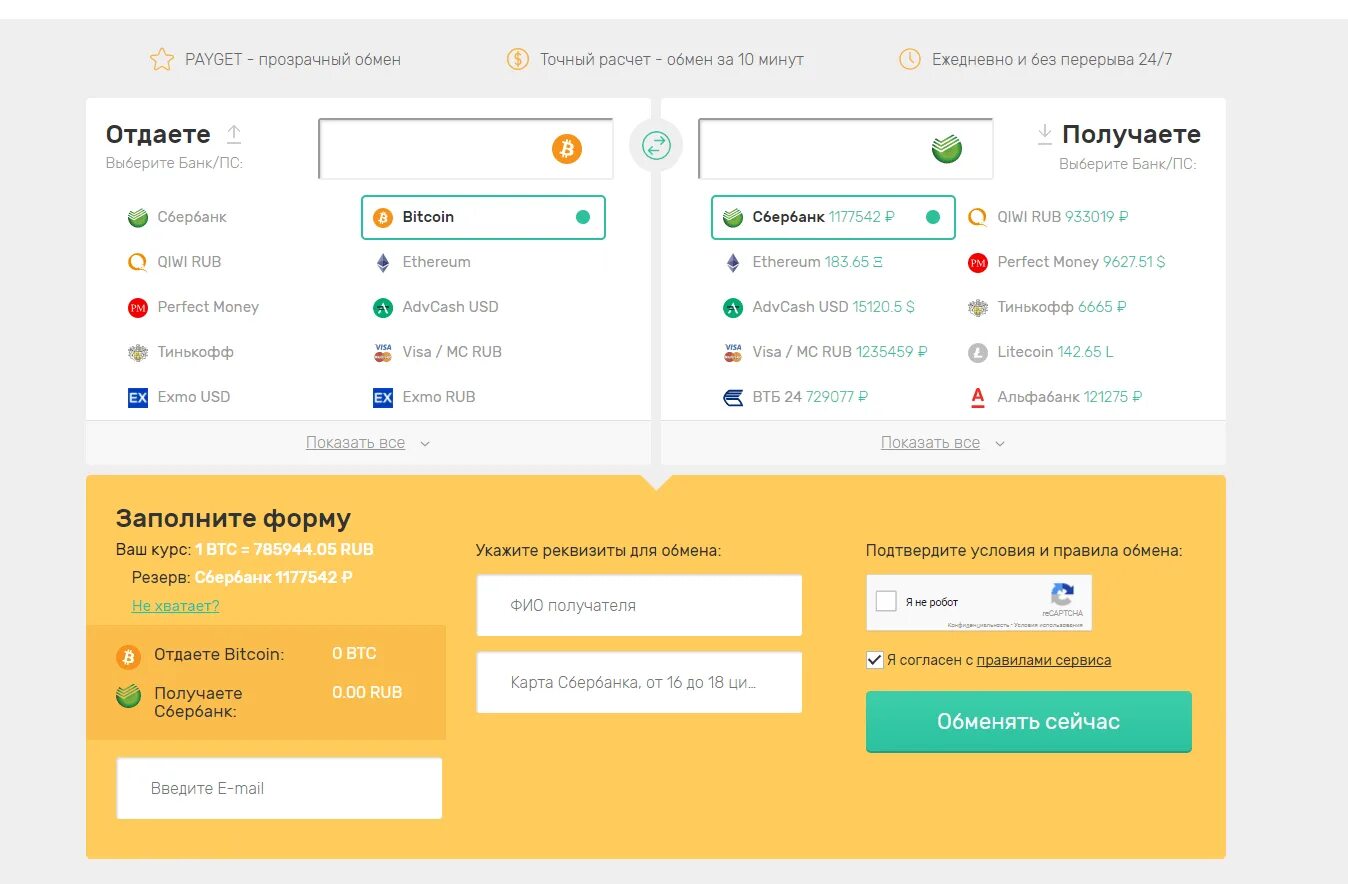This screenshot has width=1348, height=884.
Task: Click the chevron under the Получаете list
Action: pos(1000,444)
